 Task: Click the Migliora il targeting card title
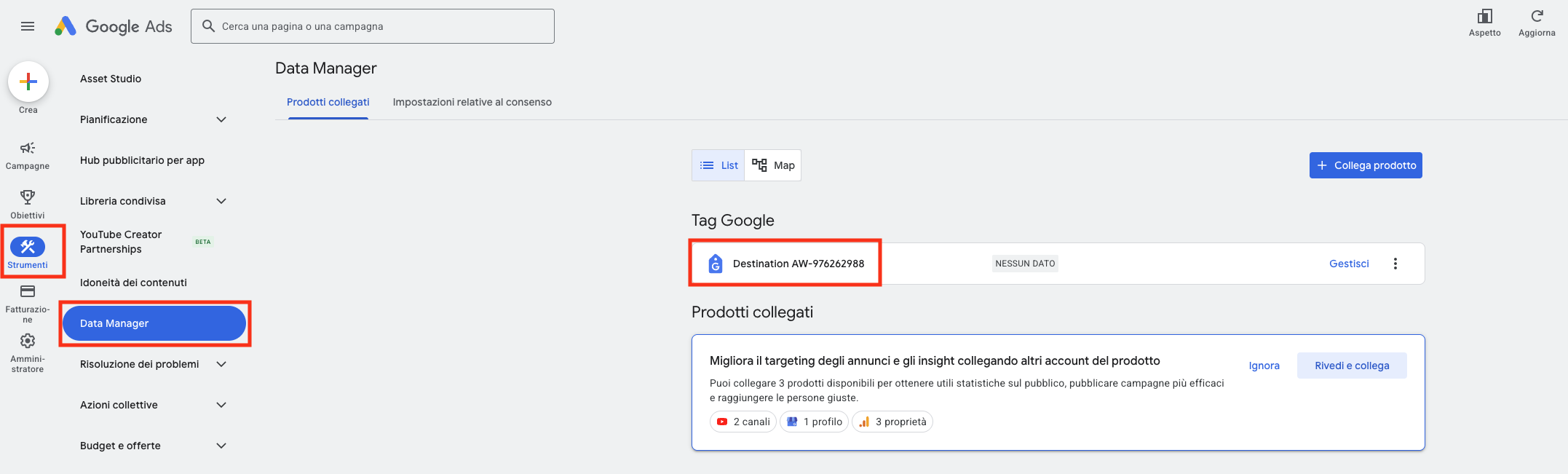tap(935, 360)
